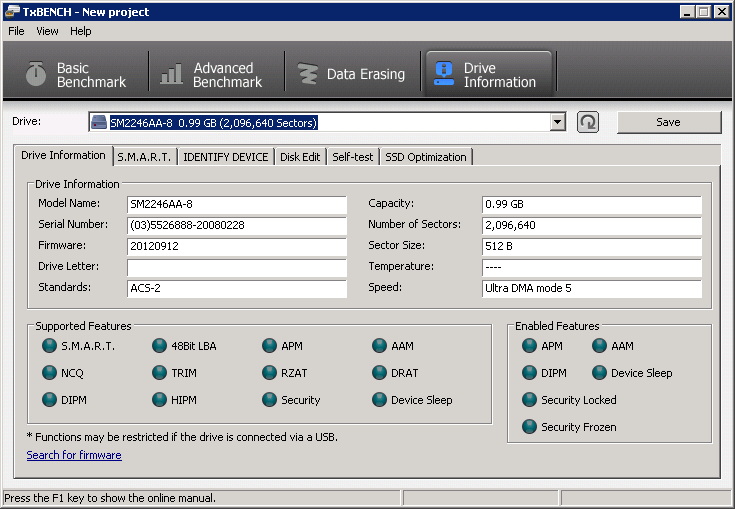This screenshot has height=509, width=735.
Task: Open the File menu
Action: pyautogui.click(x=16, y=31)
